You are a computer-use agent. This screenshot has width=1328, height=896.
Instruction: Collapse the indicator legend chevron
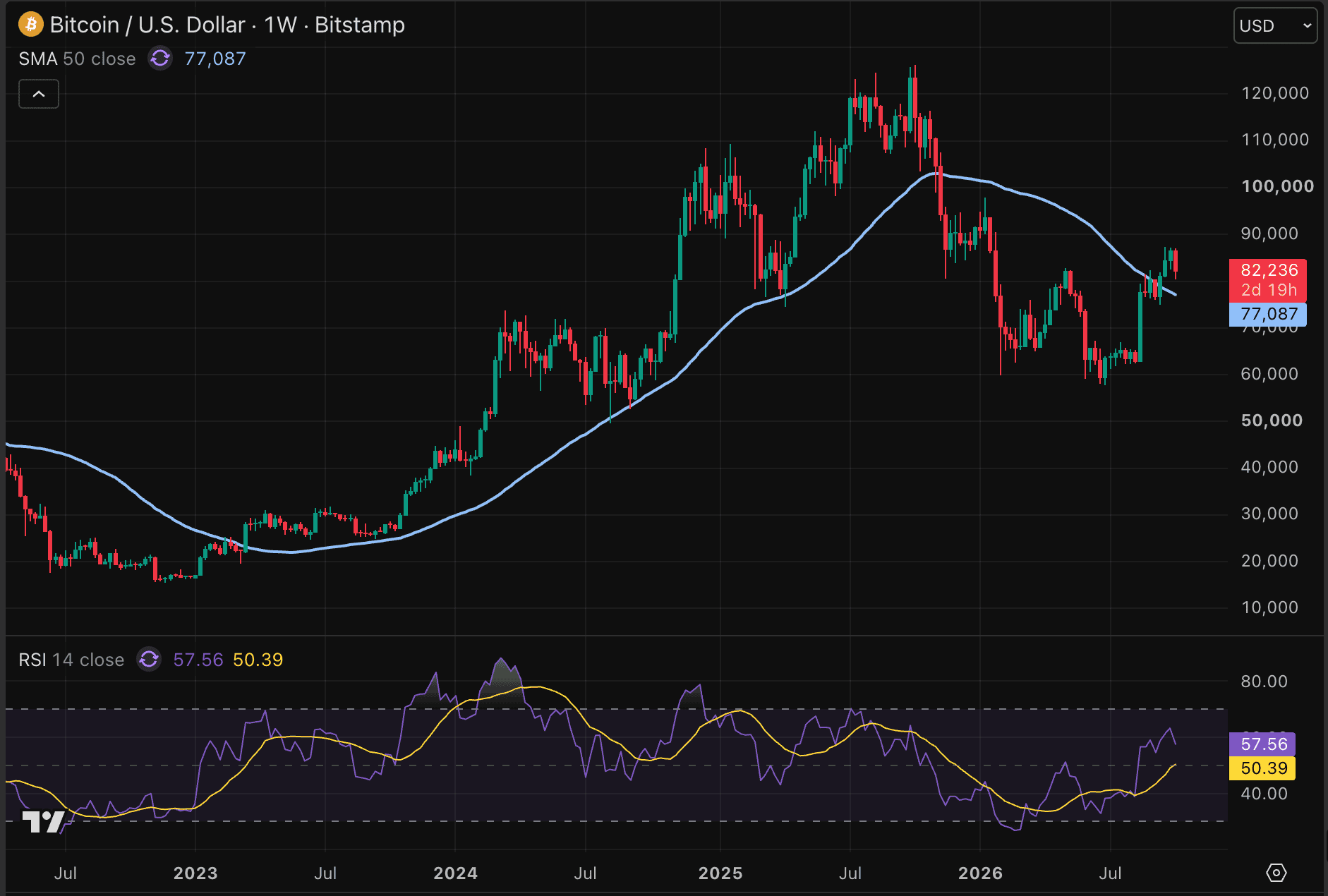point(39,94)
